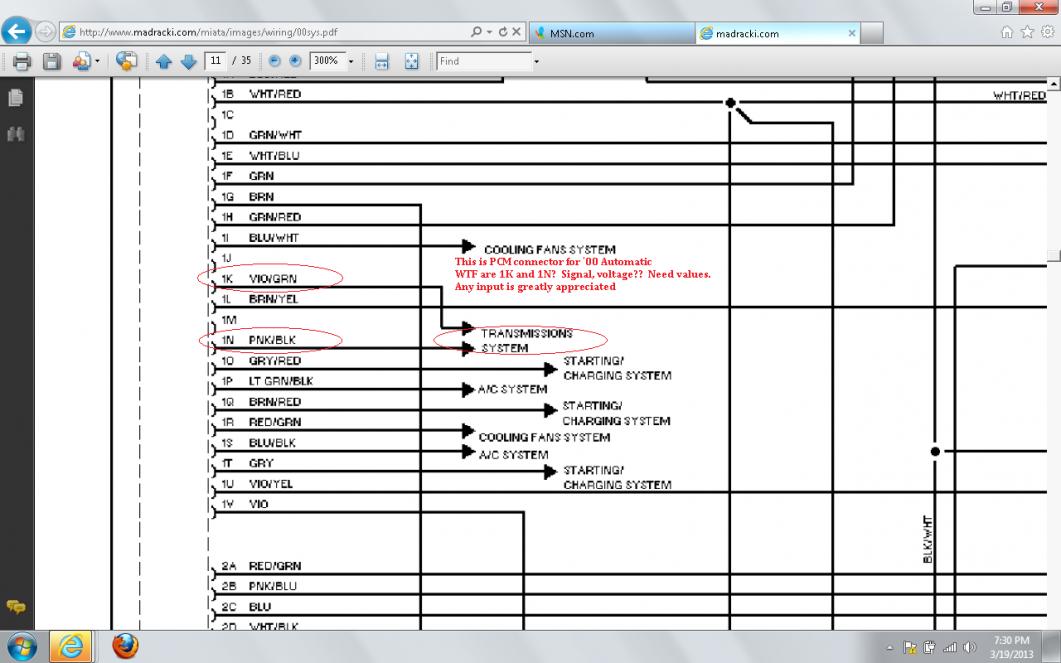Viewport: 1061px width, 663px height.
Task: Go to previous page with up arrow
Action: point(163,62)
